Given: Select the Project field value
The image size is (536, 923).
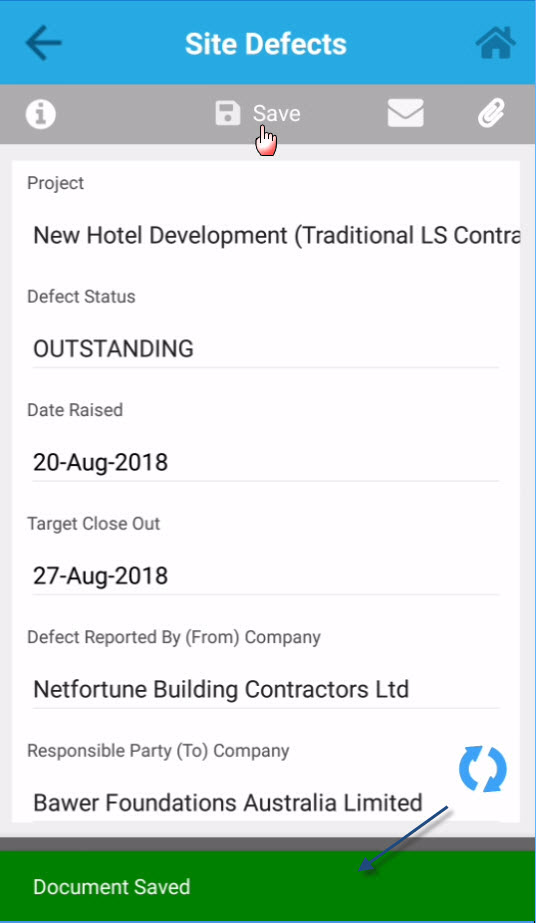Looking at the screenshot, I should tap(277, 235).
